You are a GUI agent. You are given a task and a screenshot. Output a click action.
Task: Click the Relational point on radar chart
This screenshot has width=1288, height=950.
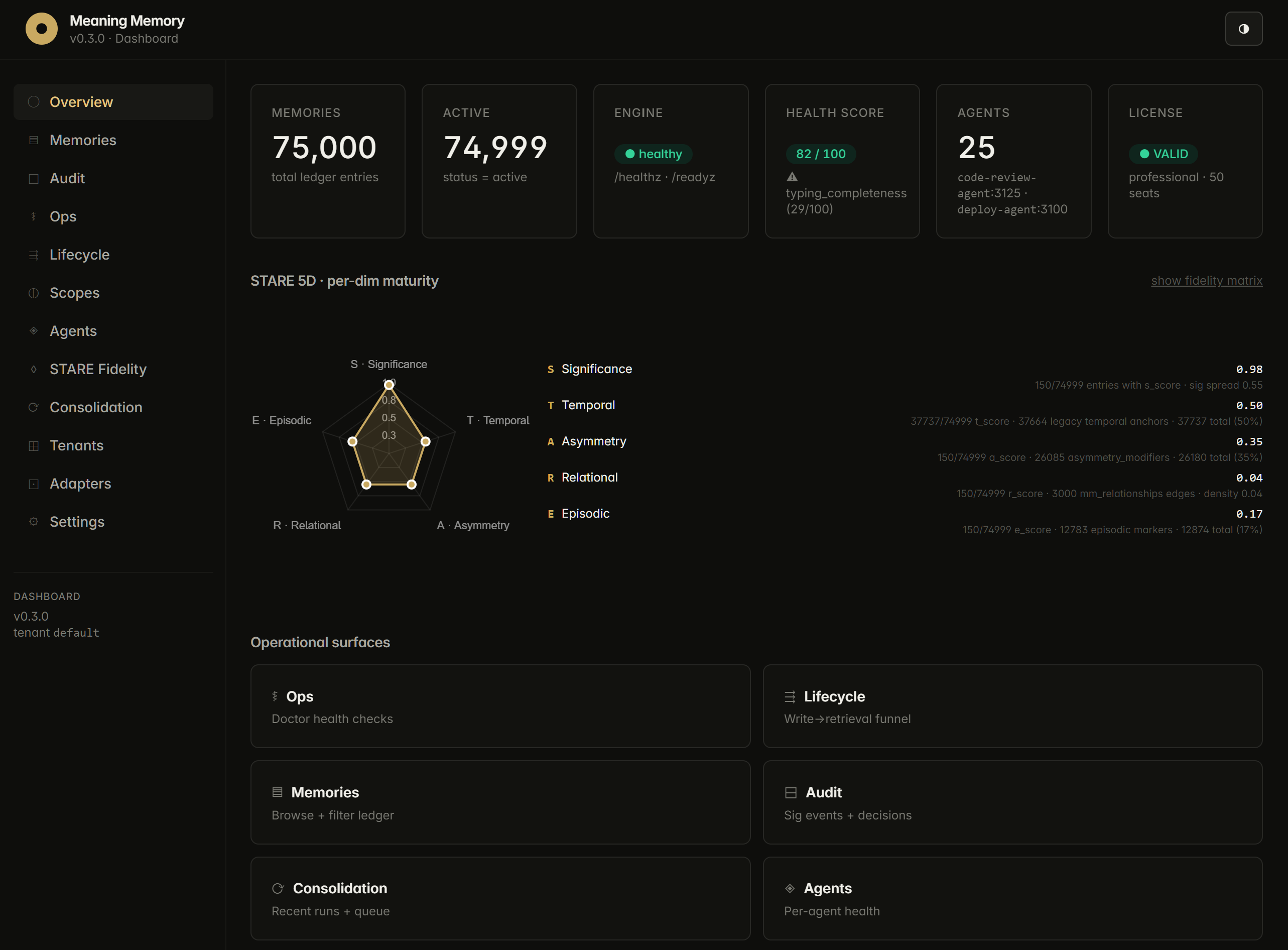click(367, 485)
